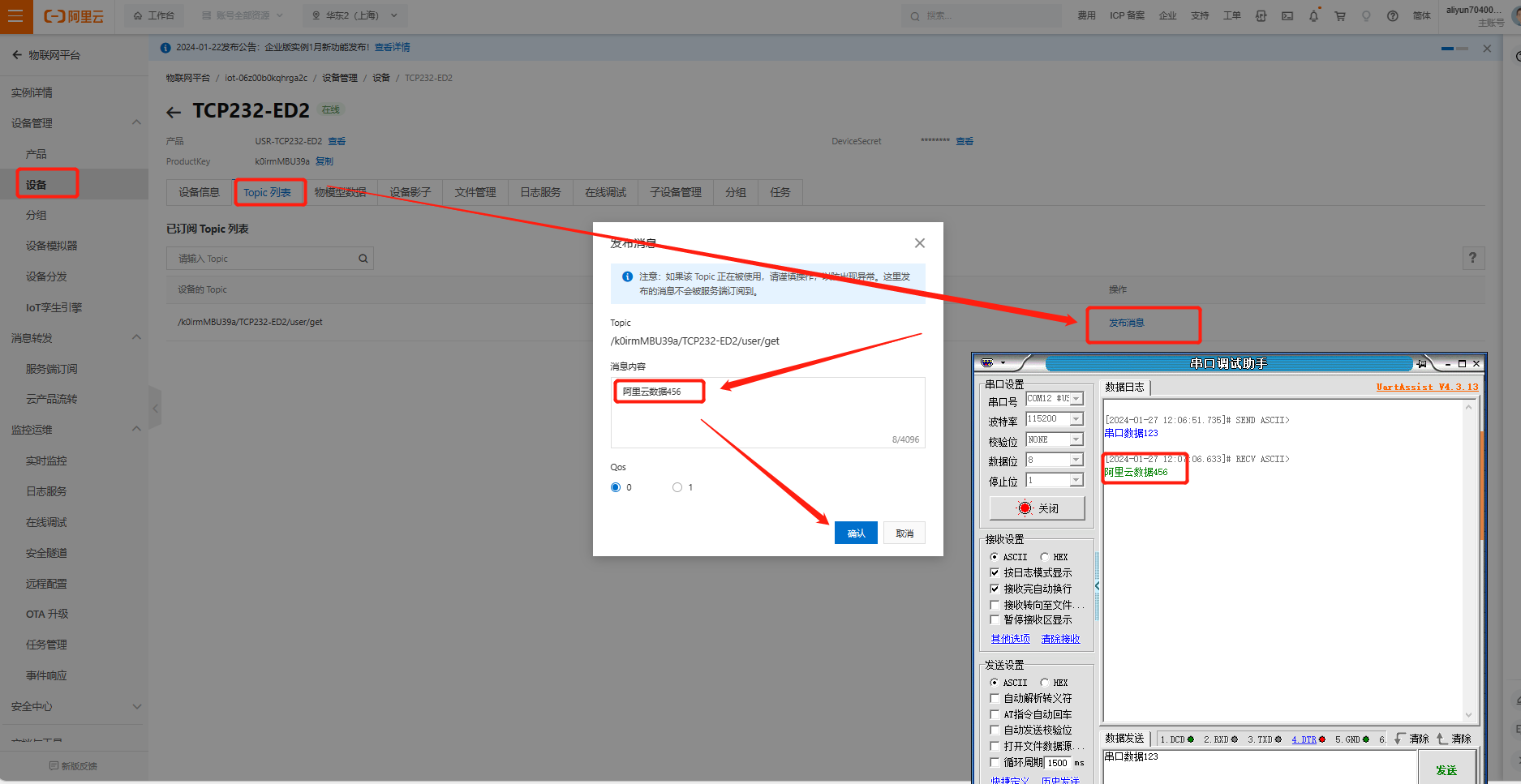Collapse the 设备管理 sidebar section
The height and width of the screenshot is (784, 1521).
pyautogui.click(x=136, y=123)
